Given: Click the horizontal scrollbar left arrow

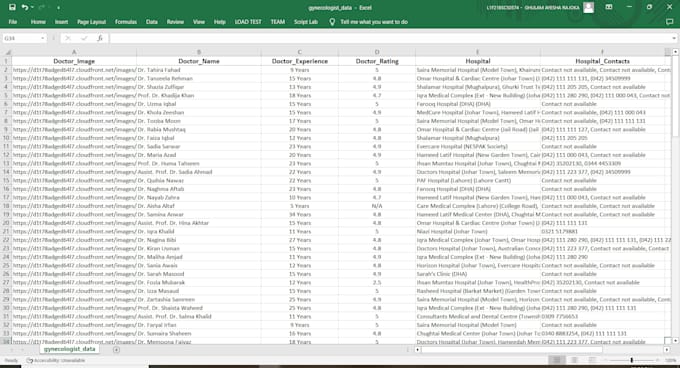Looking at the screenshot, I should pos(418,349).
